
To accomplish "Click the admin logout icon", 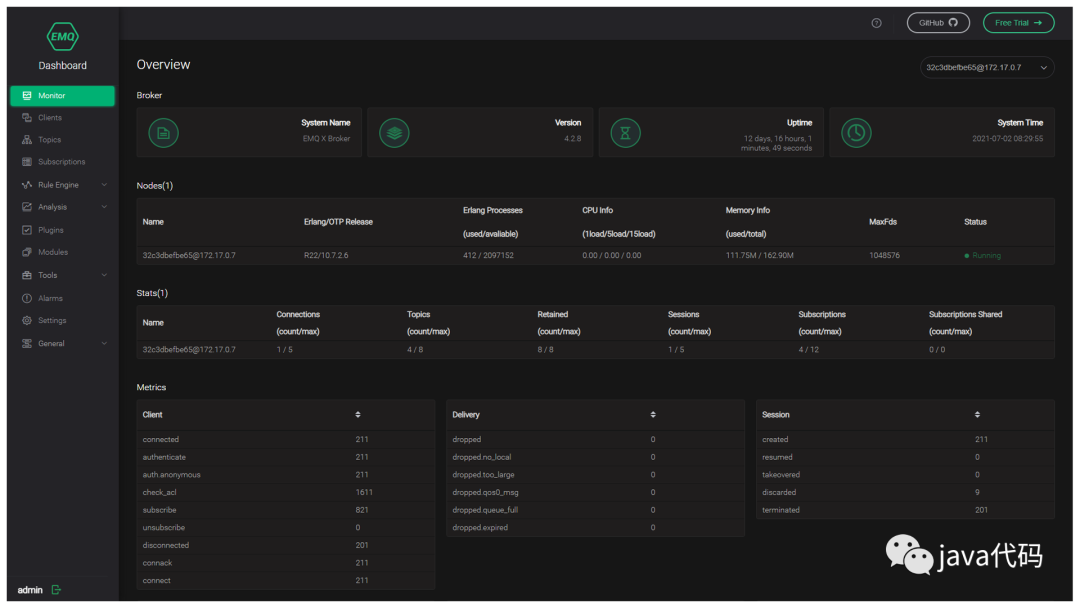I will (x=56, y=589).
